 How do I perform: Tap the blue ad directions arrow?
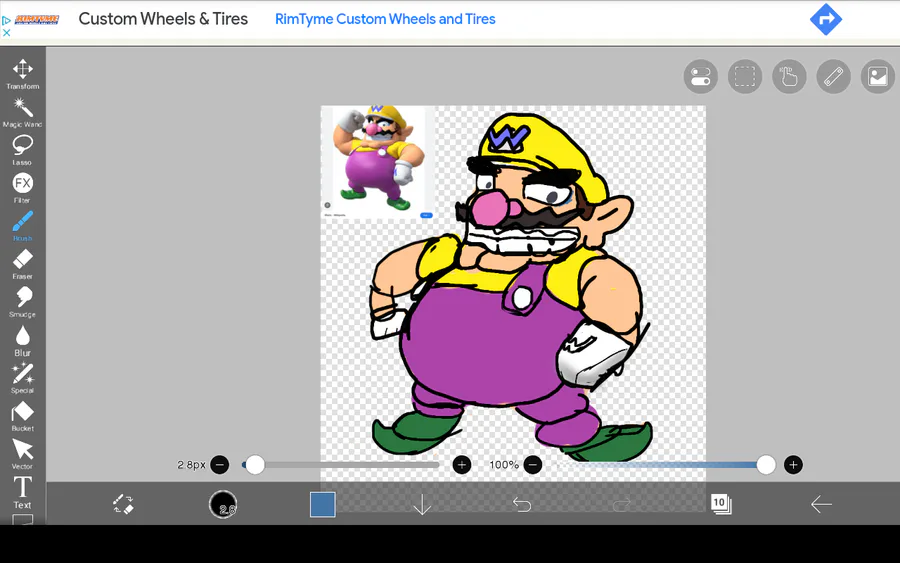[x=825, y=20]
